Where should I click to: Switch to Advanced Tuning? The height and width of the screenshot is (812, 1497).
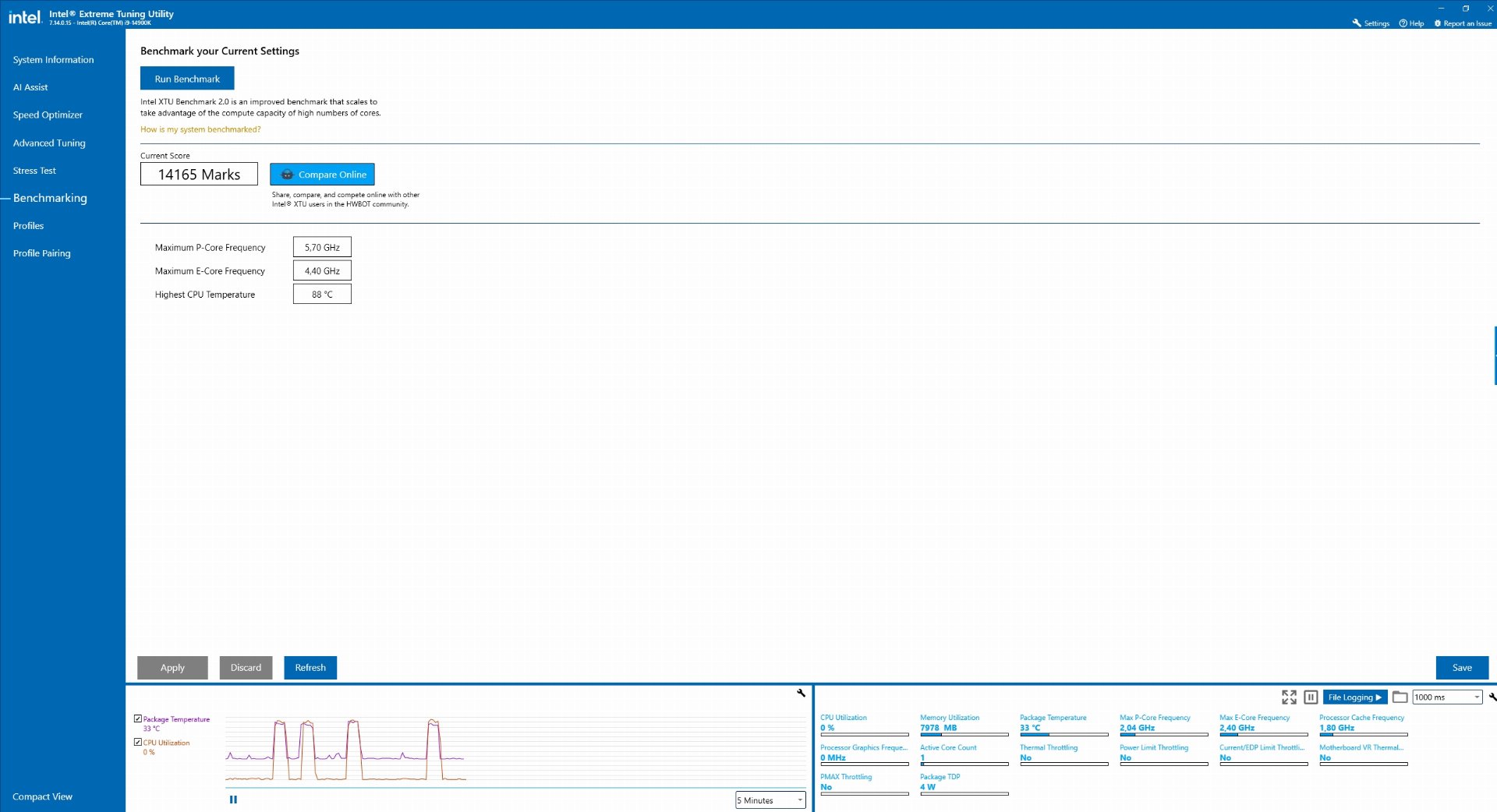[x=49, y=143]
